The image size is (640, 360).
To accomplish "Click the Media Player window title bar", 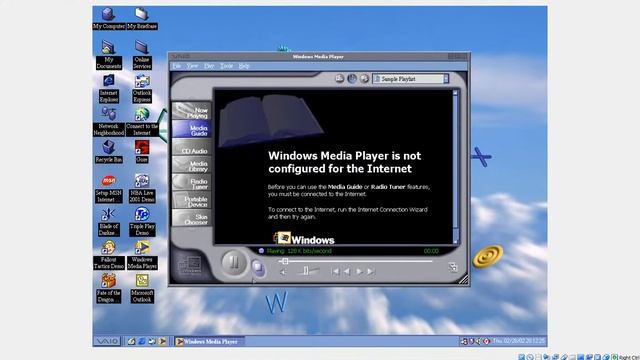I will coord(318,57).
